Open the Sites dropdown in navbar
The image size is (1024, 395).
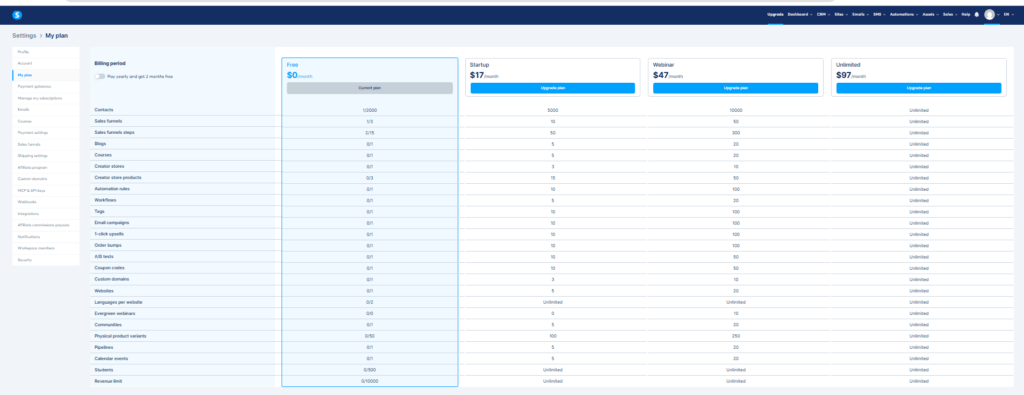click(841, 14)
